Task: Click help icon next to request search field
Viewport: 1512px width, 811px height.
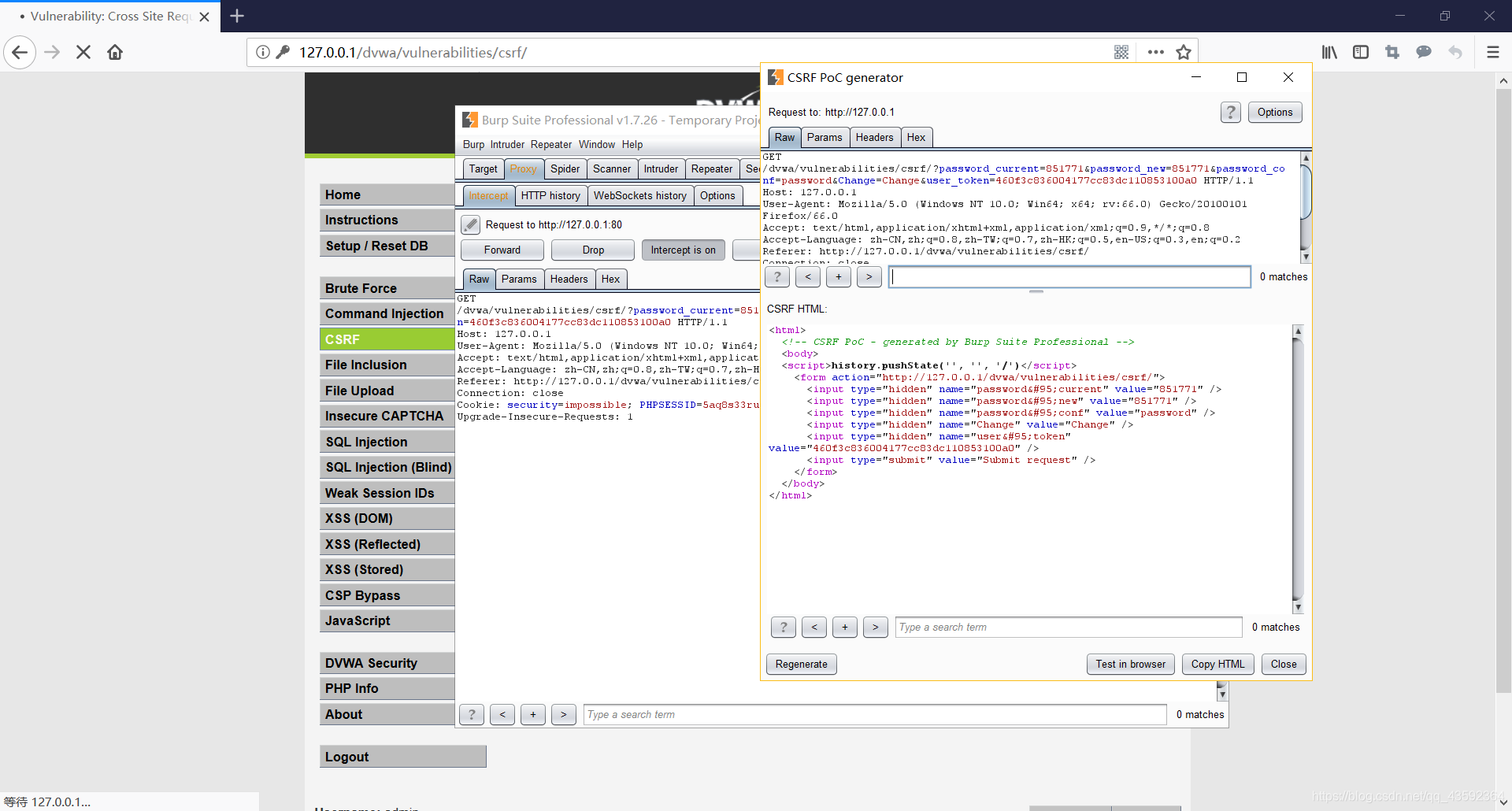Action: (x=777, y=277)
